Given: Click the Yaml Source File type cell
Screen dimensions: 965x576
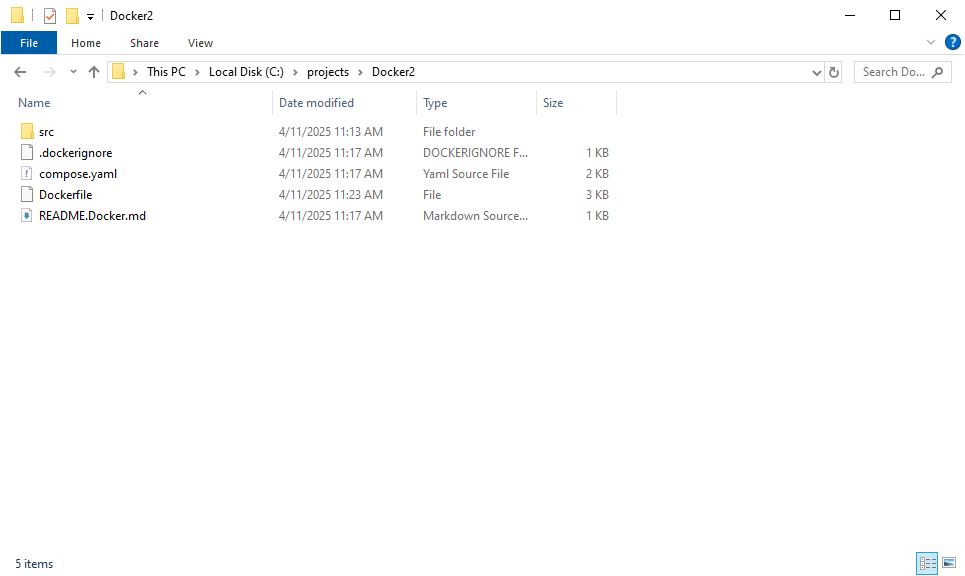Looking at the screenshot, I should [466, 174].
